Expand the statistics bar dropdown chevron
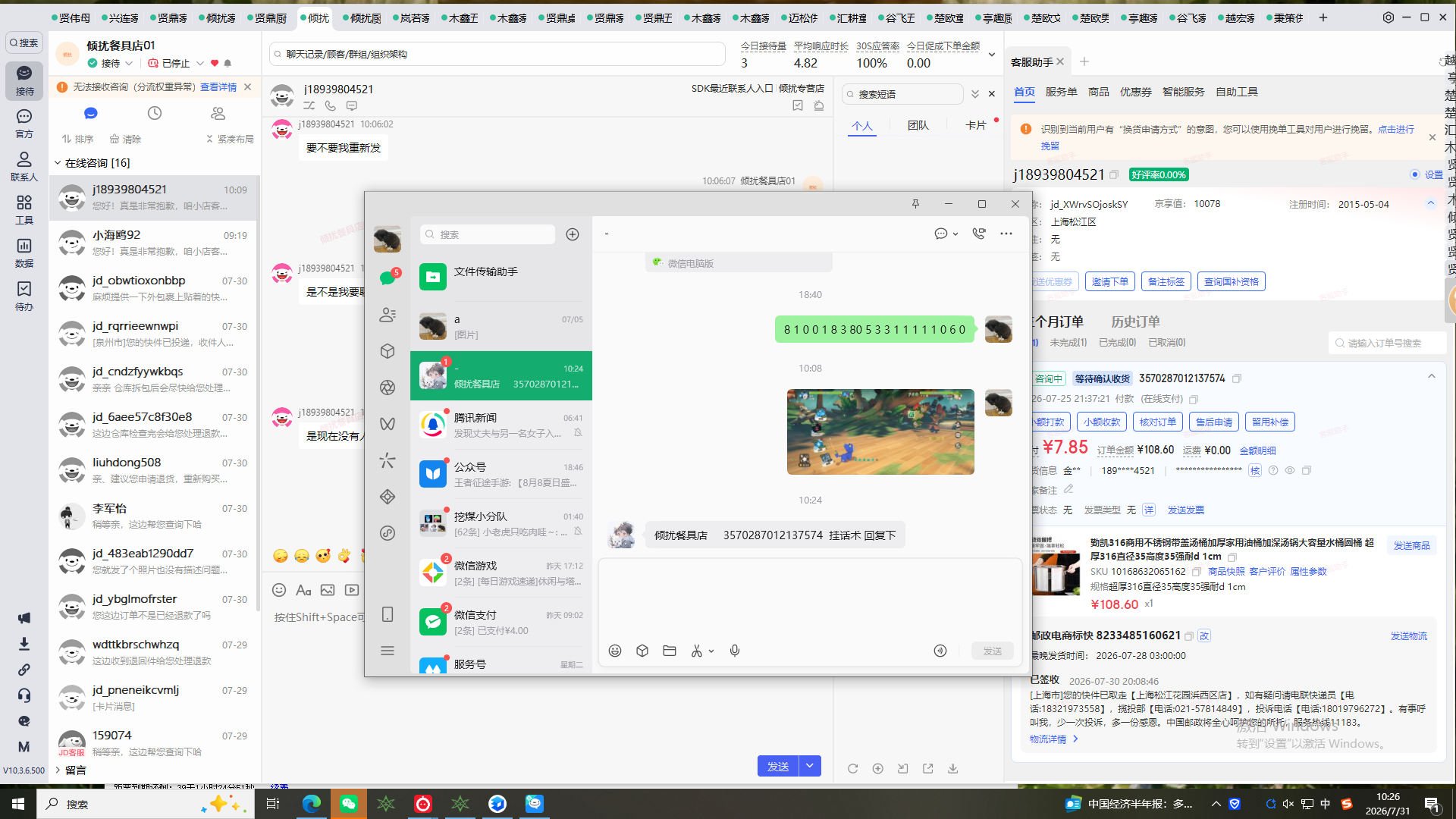The image size is (1456, 819). click(992, 55)
